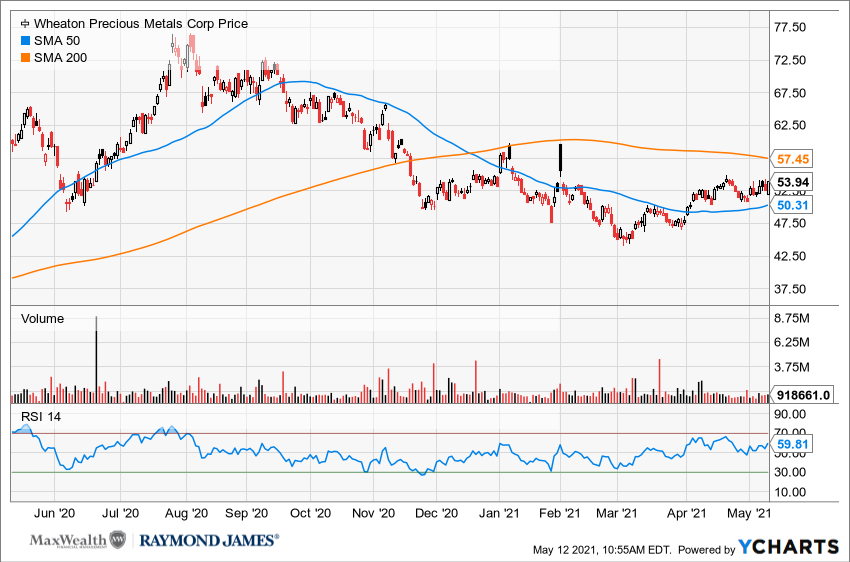Click the 3.75M volume axis label
Image resolution: width=850 pixels, height=562 pixels.
(x=791, y=367)
